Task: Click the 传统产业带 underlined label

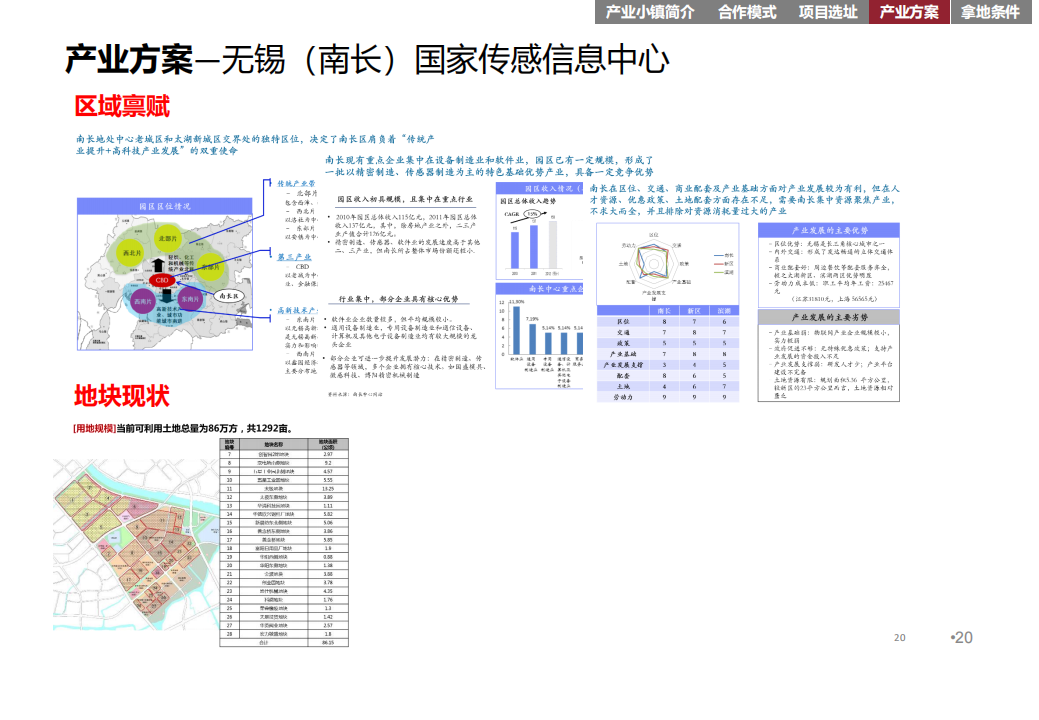Action: click(x=296, y=183)
